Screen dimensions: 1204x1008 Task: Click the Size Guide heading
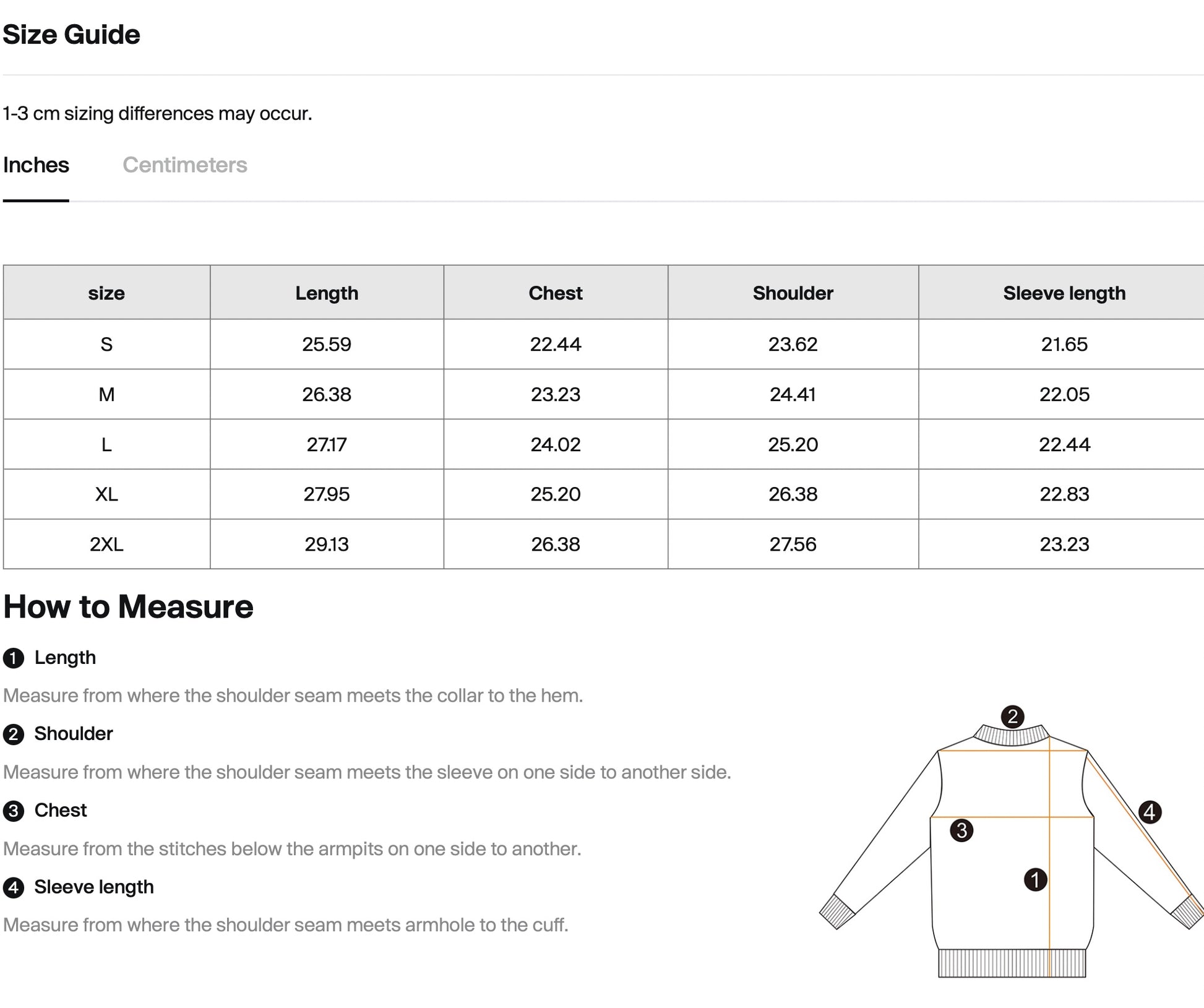[71, 35]
